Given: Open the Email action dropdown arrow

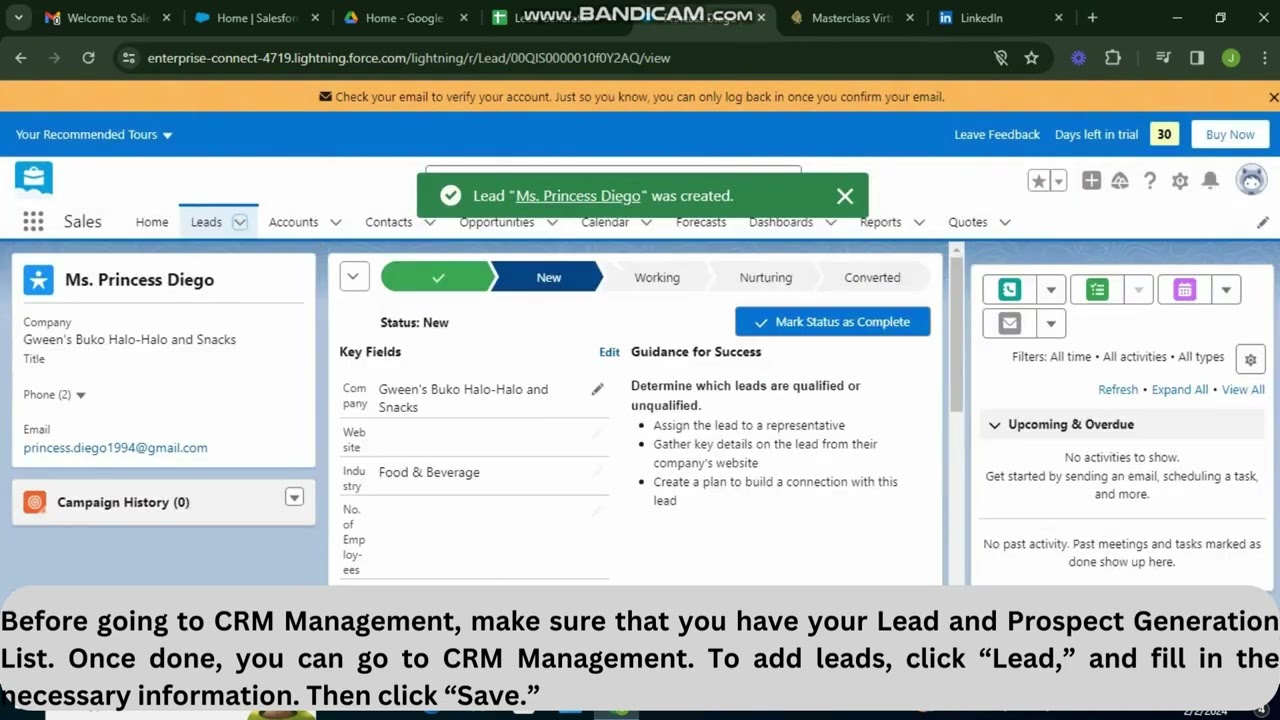Looking at the screenshot, I should click(x=1051, y=323).
